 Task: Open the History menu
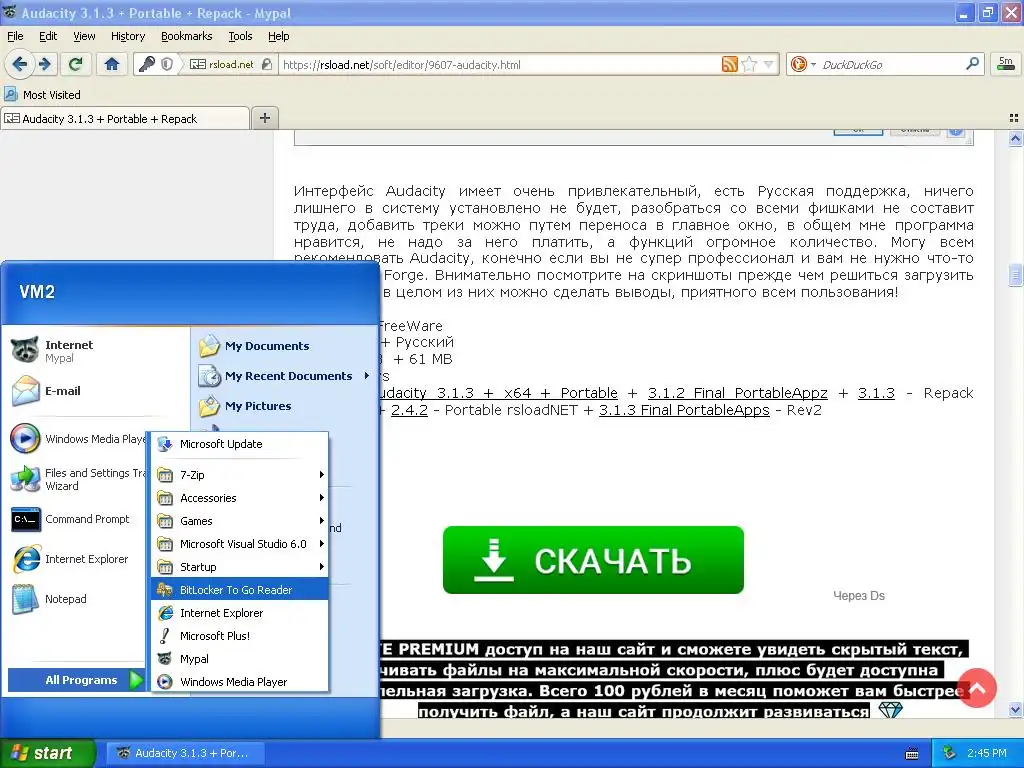(x=128, y=36)
